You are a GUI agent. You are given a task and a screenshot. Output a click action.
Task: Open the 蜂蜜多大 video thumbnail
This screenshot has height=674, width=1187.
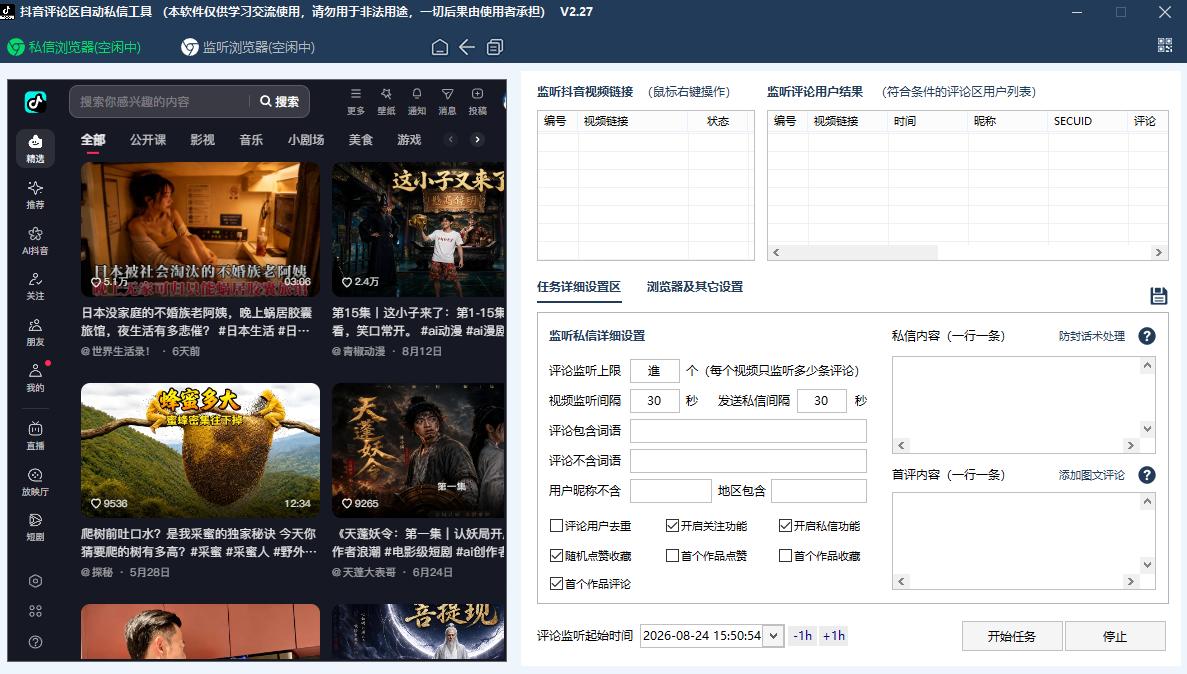pos(200,450)
